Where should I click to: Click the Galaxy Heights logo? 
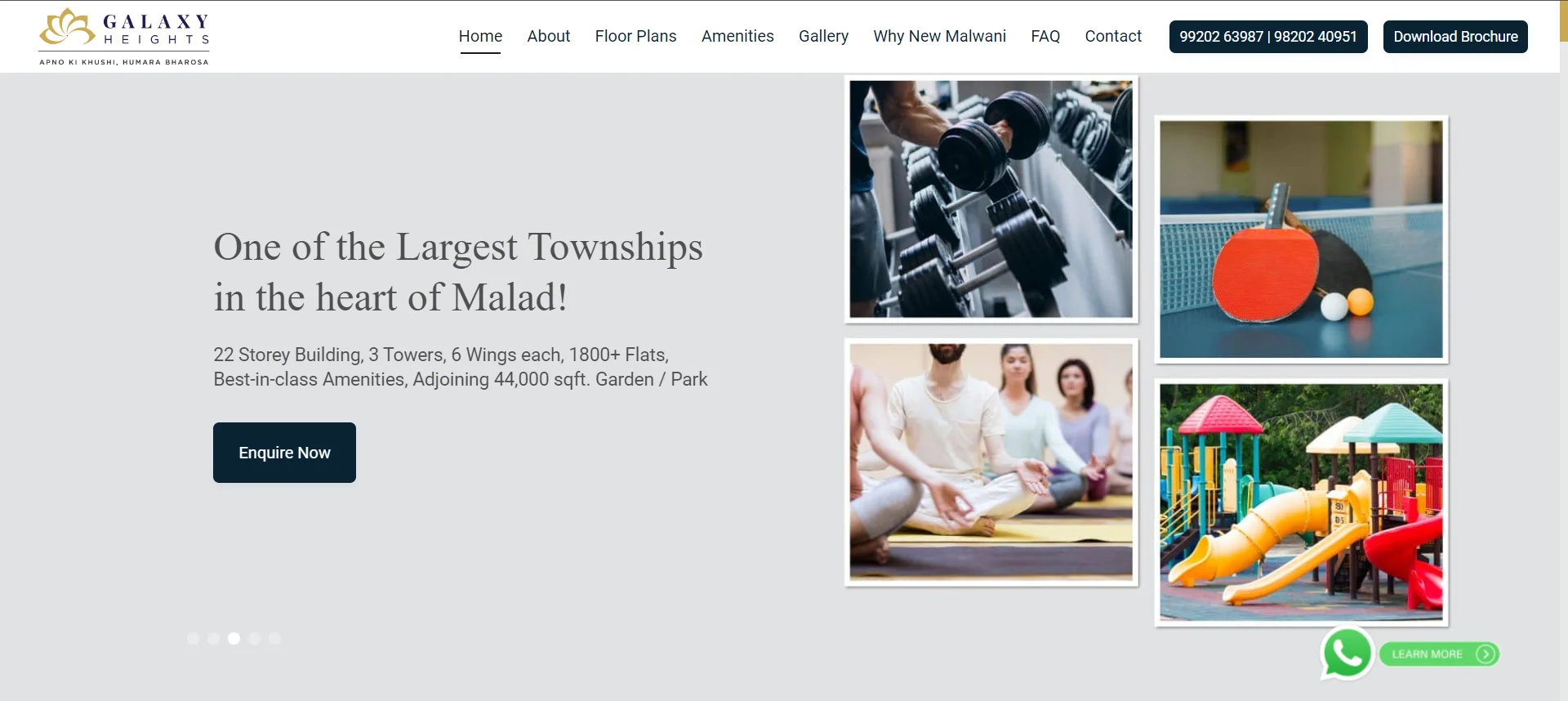click(x=124, y=37)
